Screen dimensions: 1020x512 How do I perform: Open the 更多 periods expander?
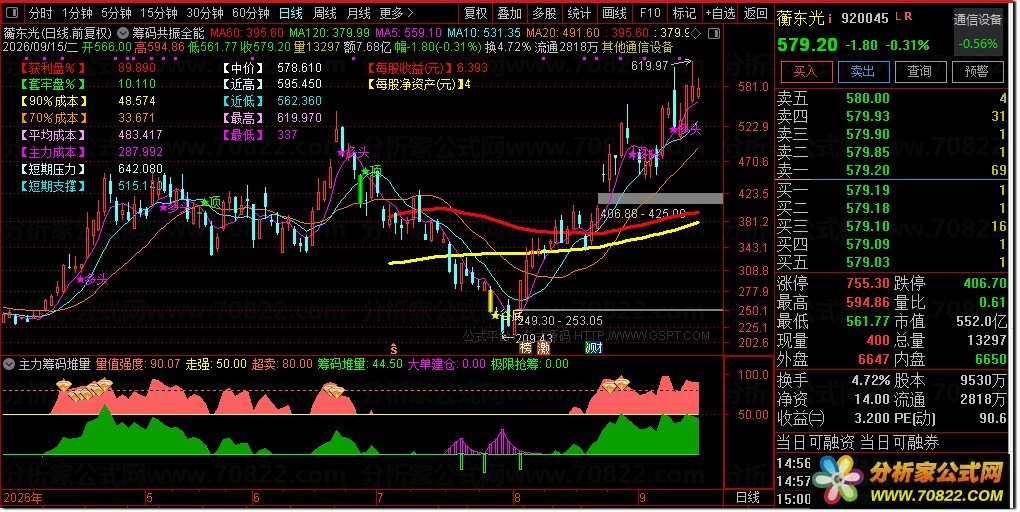pyautogui.click(x=396, y=13)
